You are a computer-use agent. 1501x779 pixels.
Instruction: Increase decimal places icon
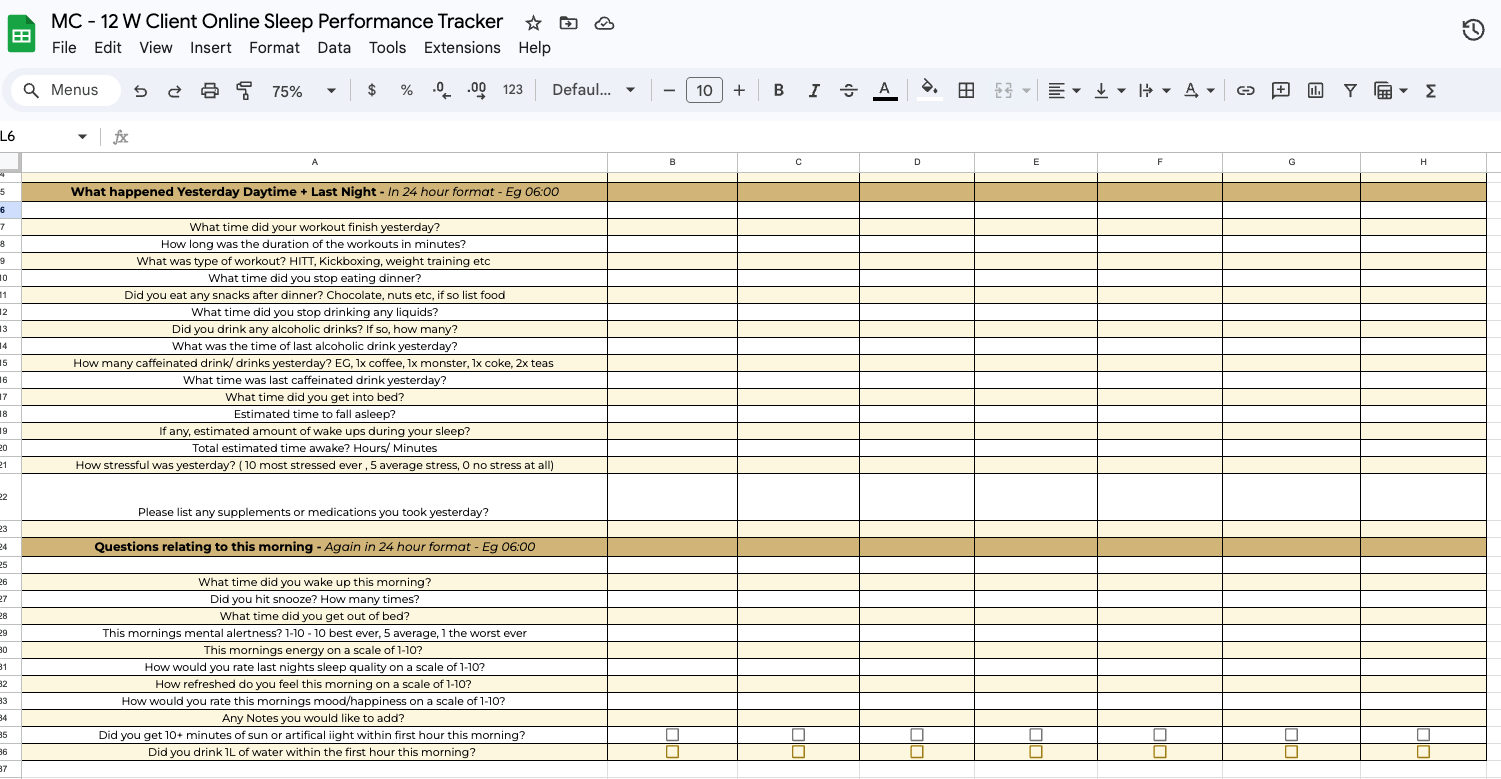click(x=476, y=90)
